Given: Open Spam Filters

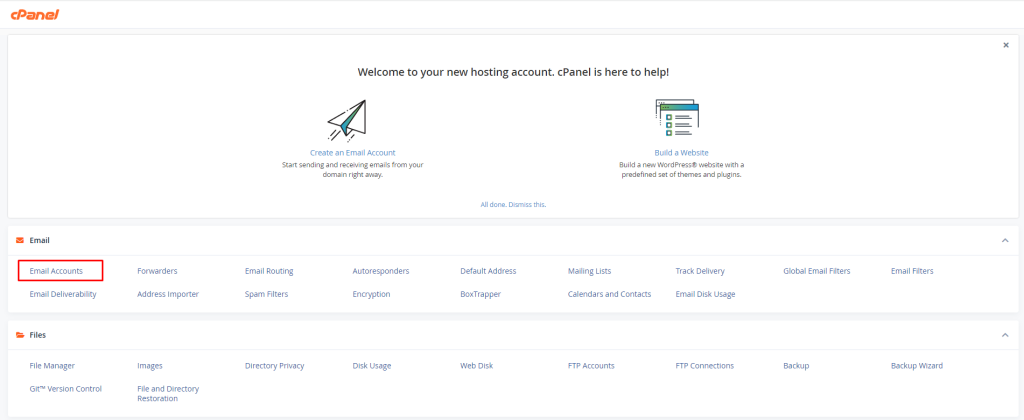Looking at the screenshot, I should click(266, 294).
